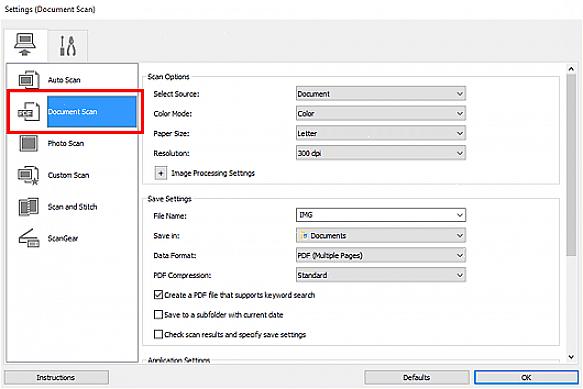Open the Select Source dropdown
The image size is (583, 389).
(381, 94)
